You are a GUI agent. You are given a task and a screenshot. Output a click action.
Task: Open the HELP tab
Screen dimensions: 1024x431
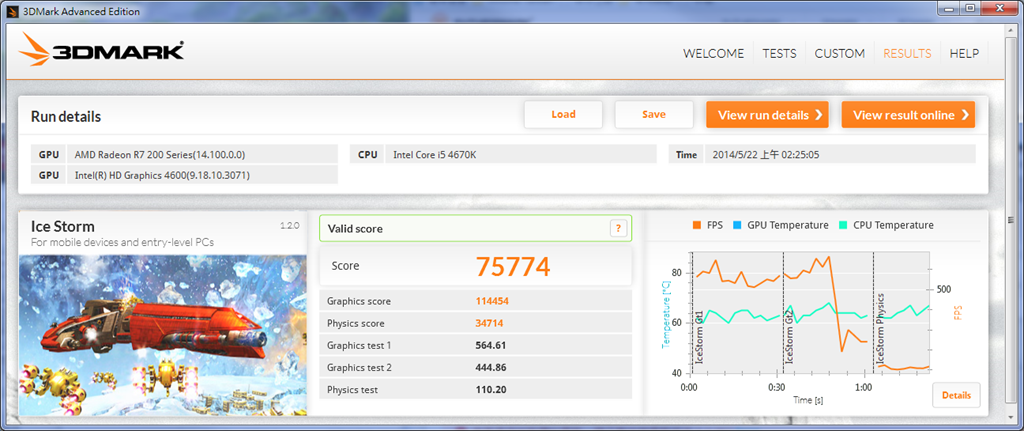pos(964,54)
